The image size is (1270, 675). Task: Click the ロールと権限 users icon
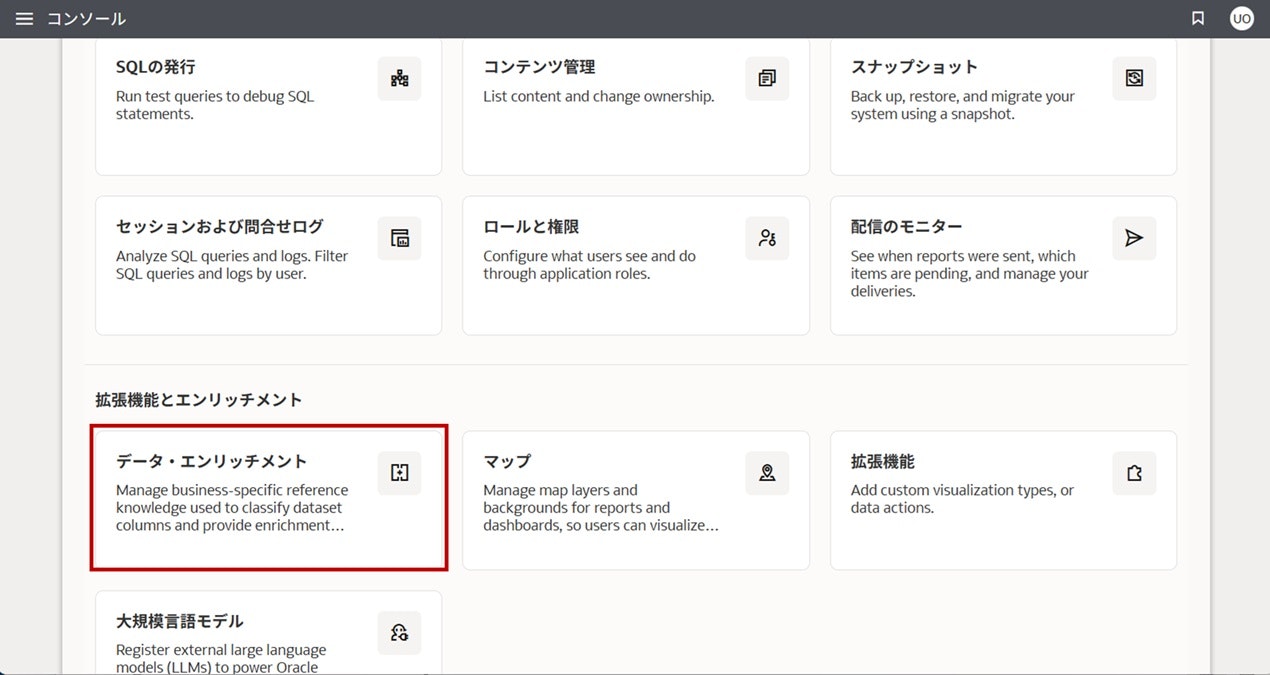point(767,238)
